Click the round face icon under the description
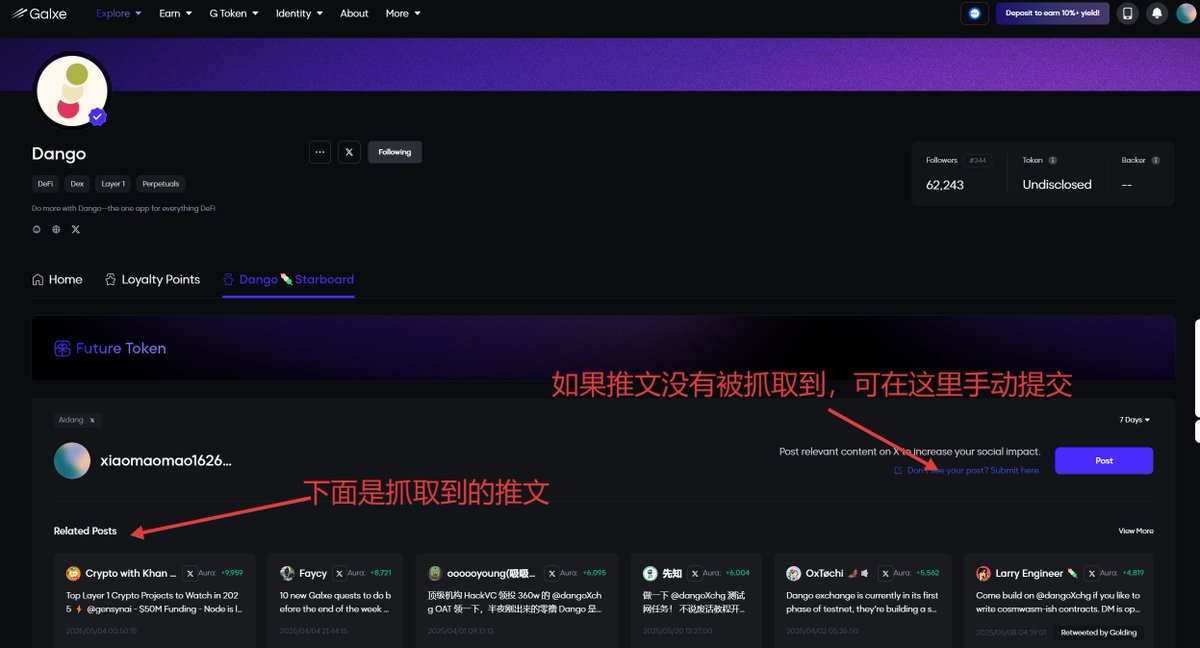Image resolution: width=1200 pixels, height=648 pixels. (37, 229)
